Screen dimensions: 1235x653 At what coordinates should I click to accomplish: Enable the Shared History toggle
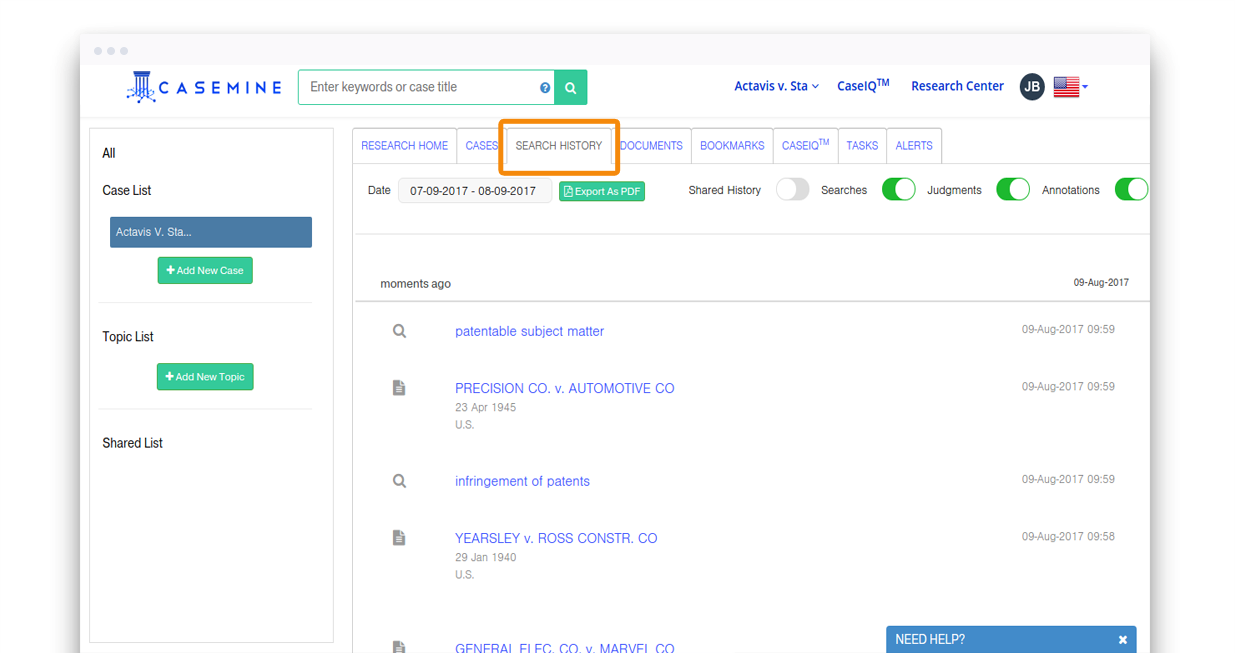[x=792, y=190]
